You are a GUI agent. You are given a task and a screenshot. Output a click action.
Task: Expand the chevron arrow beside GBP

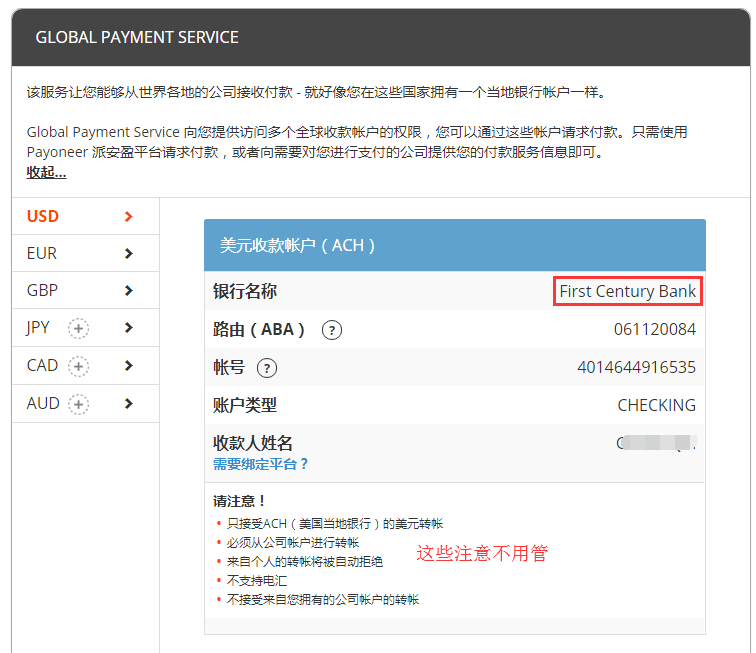point(128,291)
